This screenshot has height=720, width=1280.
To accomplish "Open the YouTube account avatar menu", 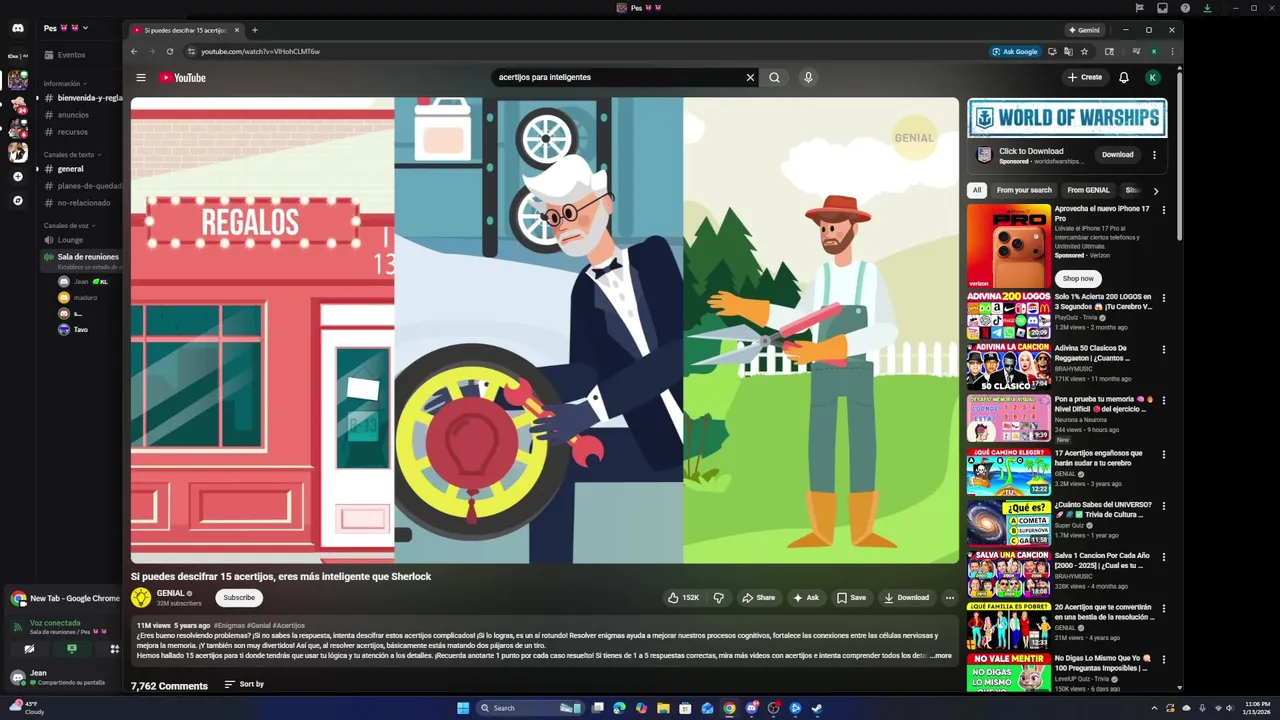I will pyautogui.click(x=1153, y=77).
